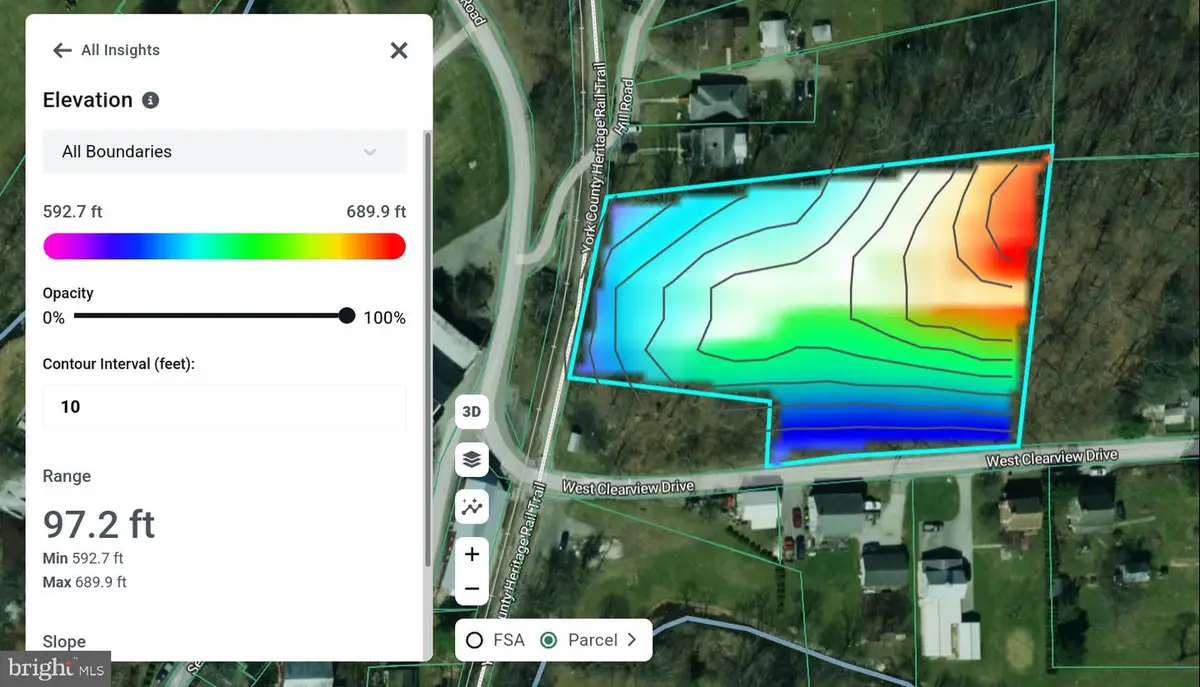
Task: Click the line chart icon below layers
Action: [472, 508]
